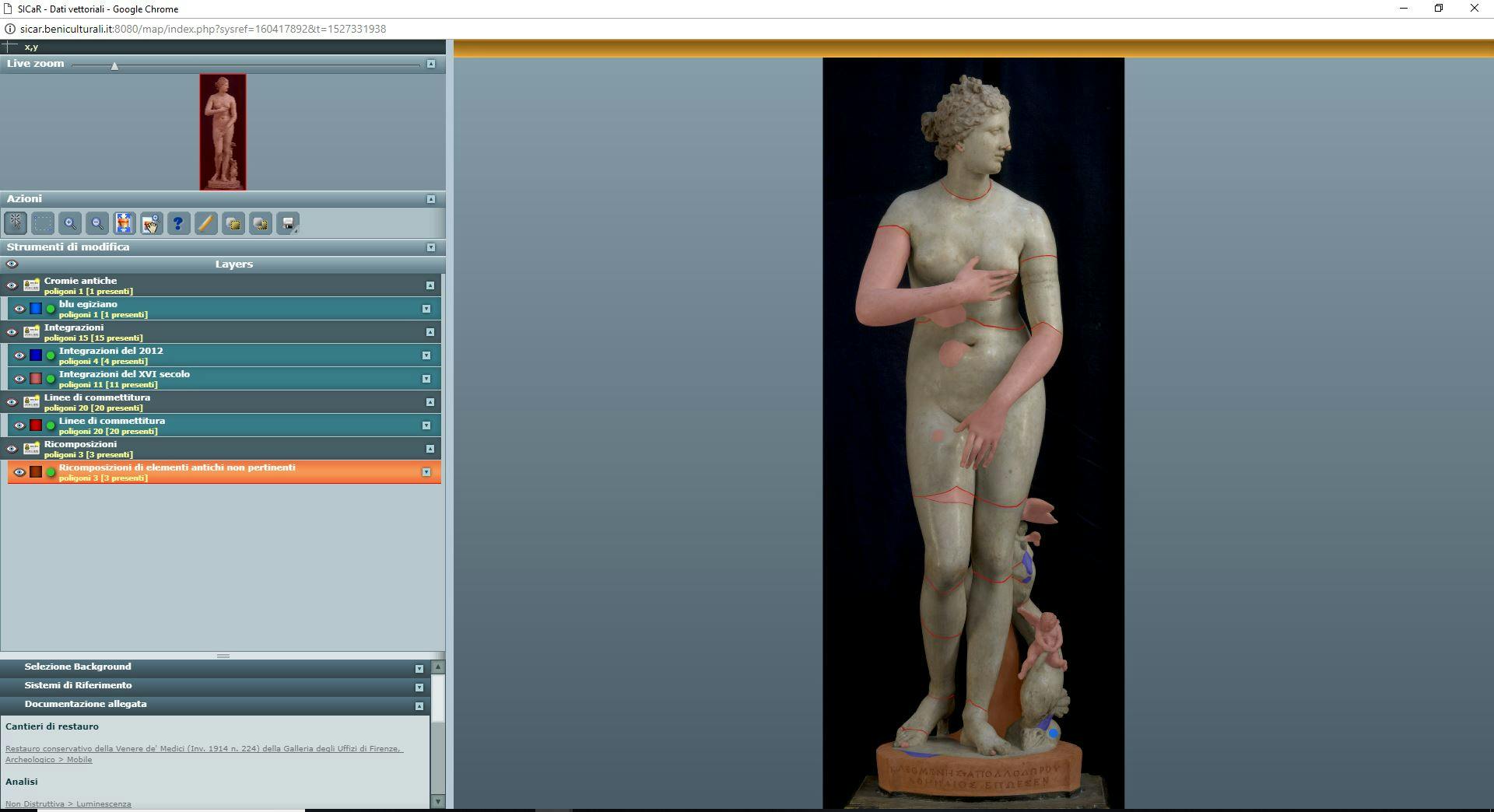Expand Selezione Background section
The height and width of the screenshot is (812, 1494).
[x=419, y=669]
